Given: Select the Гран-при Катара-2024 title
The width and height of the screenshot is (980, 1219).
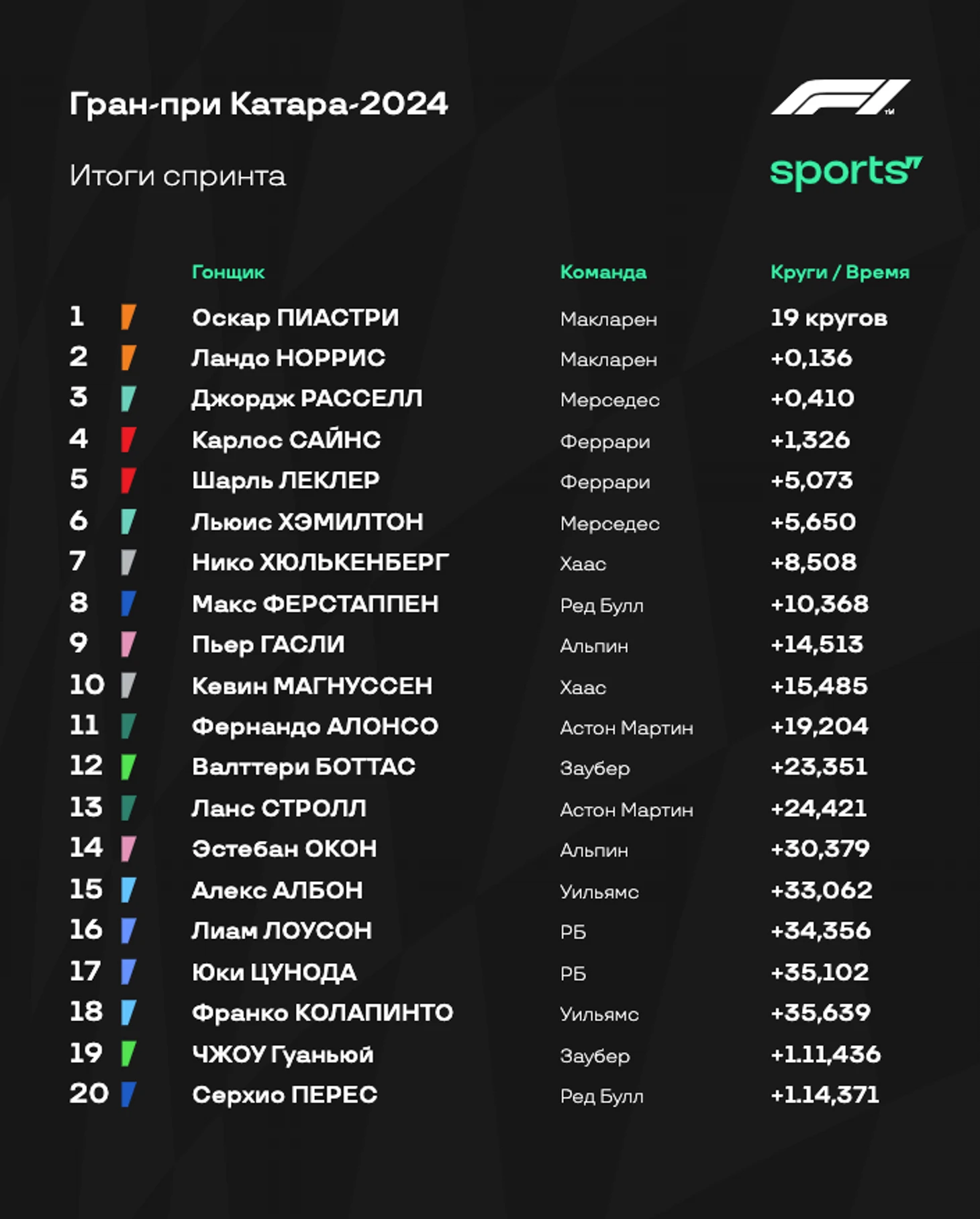Looking at the screenshot, I should point(258,104).
